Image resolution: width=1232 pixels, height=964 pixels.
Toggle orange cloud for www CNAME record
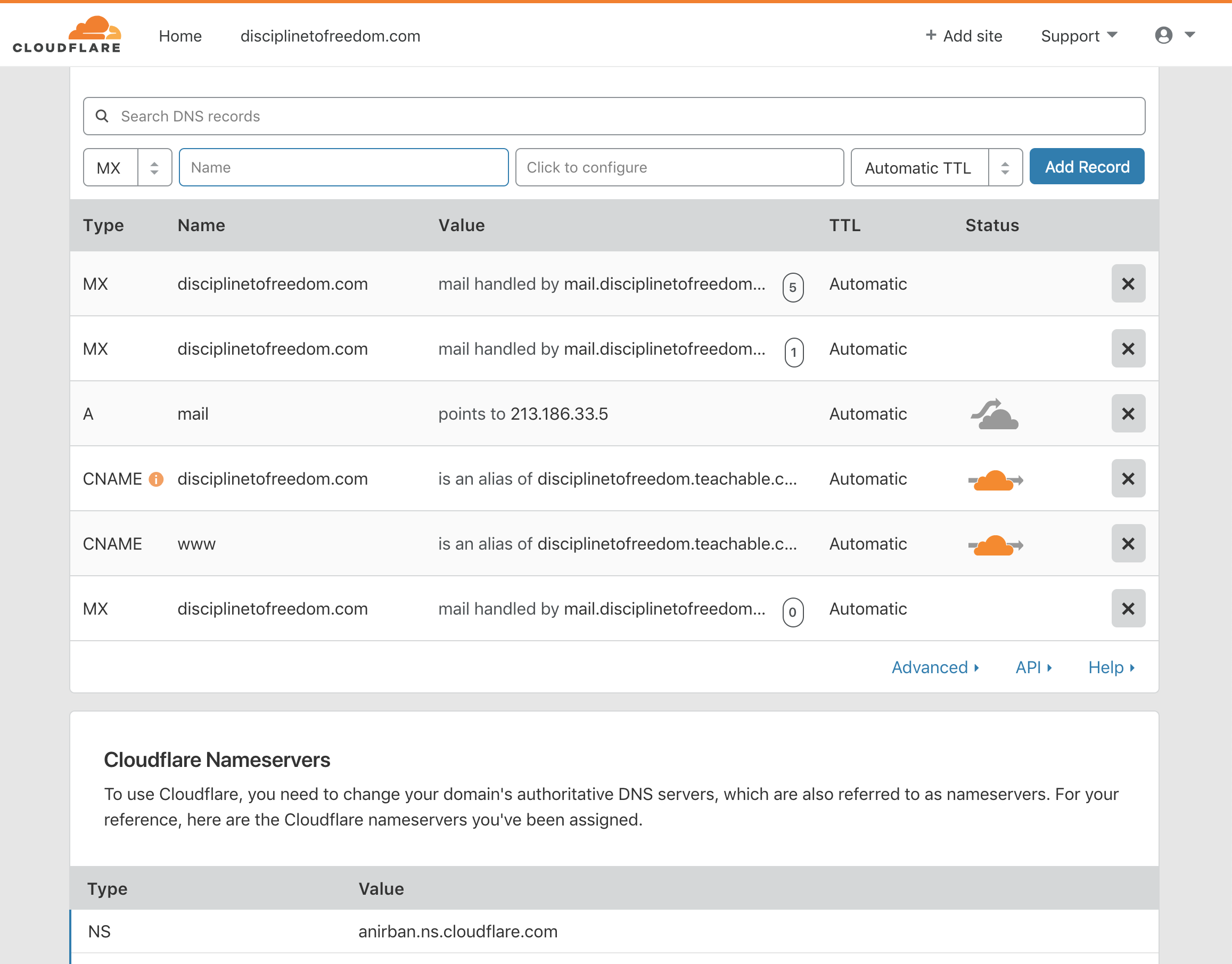coord(995,545)
